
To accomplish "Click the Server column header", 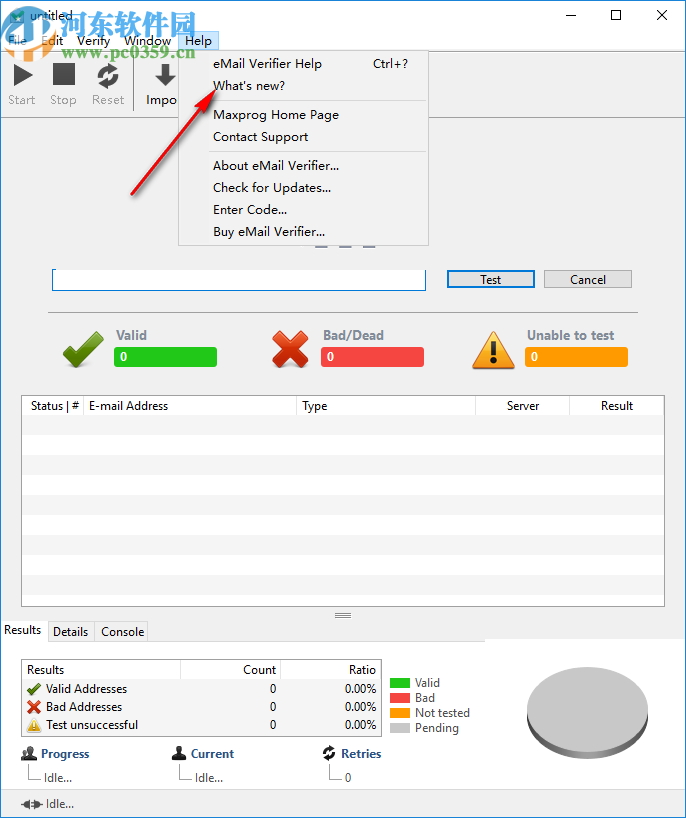I will [x=522, y=406].
